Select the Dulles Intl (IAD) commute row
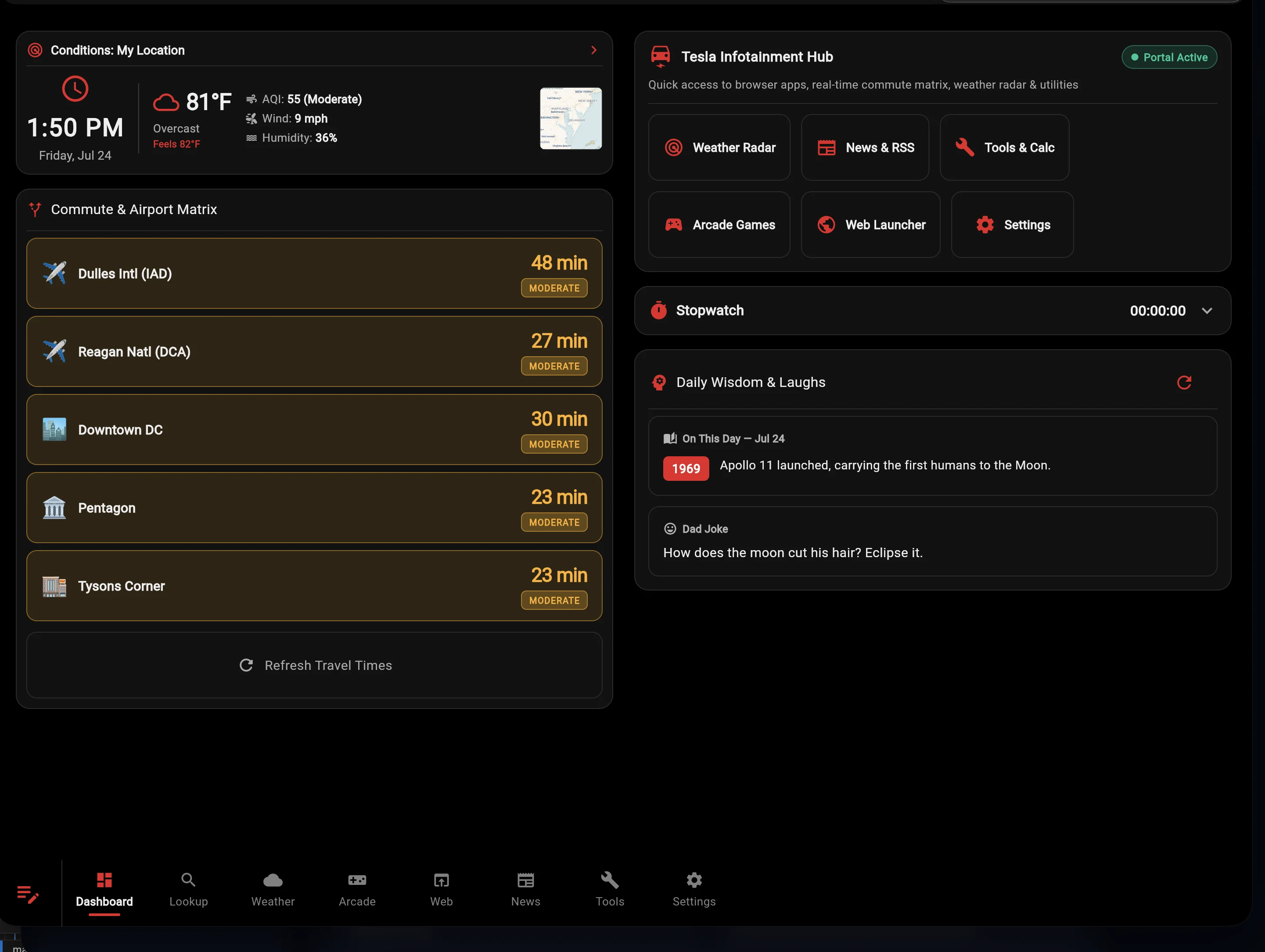This screenshot has width=1265, height=952. [x=314, y=273]
